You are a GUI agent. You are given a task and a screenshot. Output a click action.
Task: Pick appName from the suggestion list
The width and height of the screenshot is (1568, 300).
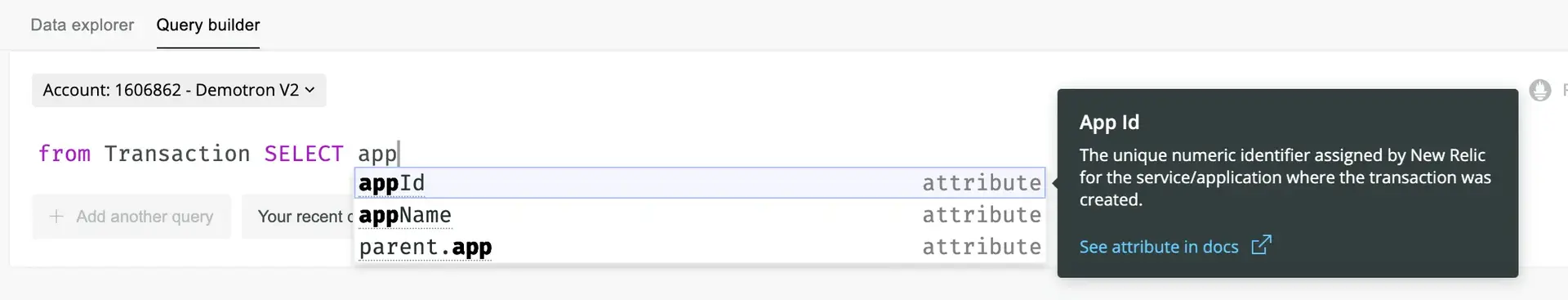[700, 215]
